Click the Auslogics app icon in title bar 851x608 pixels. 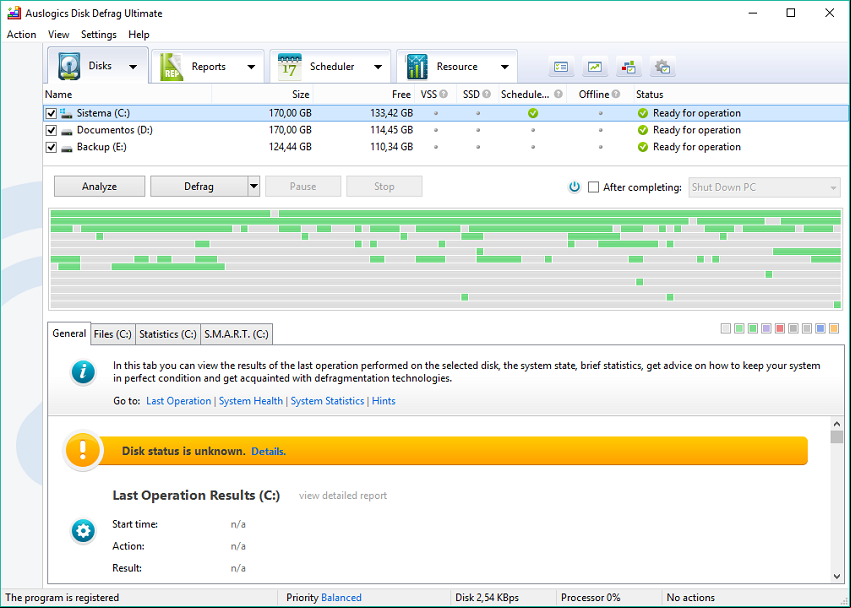coord(14,13)
